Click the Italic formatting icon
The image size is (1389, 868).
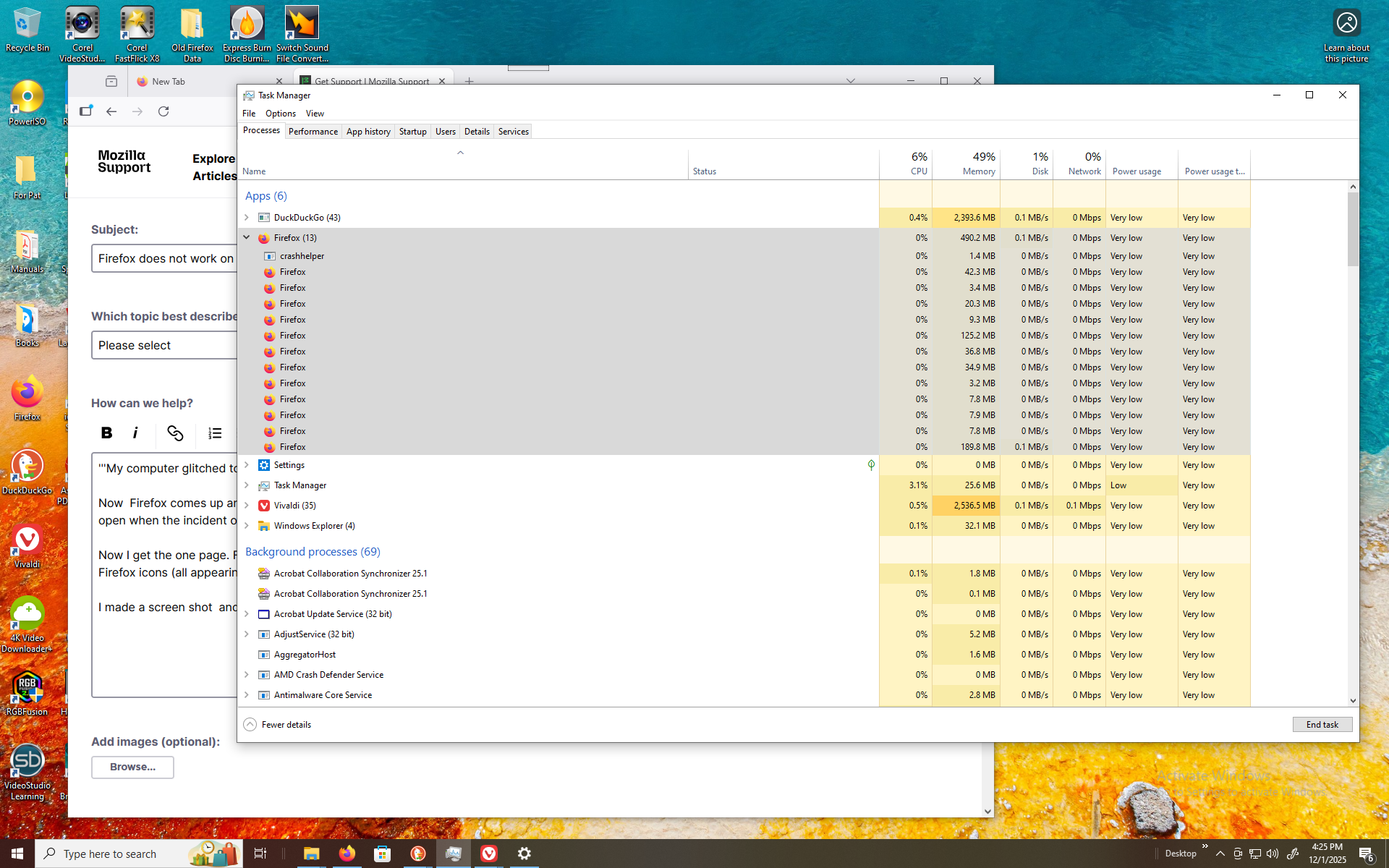point(135,433)
